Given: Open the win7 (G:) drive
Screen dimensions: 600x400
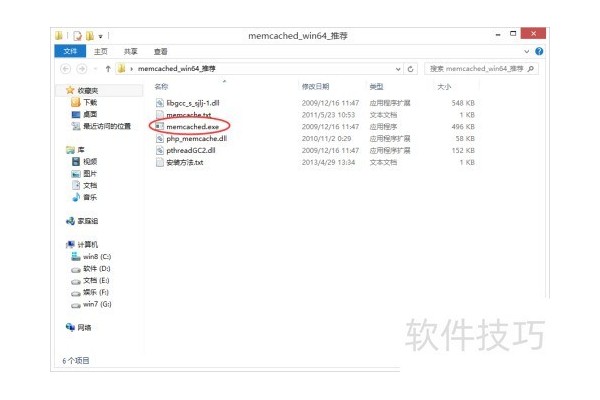Looking at the screenshot, I should coord(97,304).
